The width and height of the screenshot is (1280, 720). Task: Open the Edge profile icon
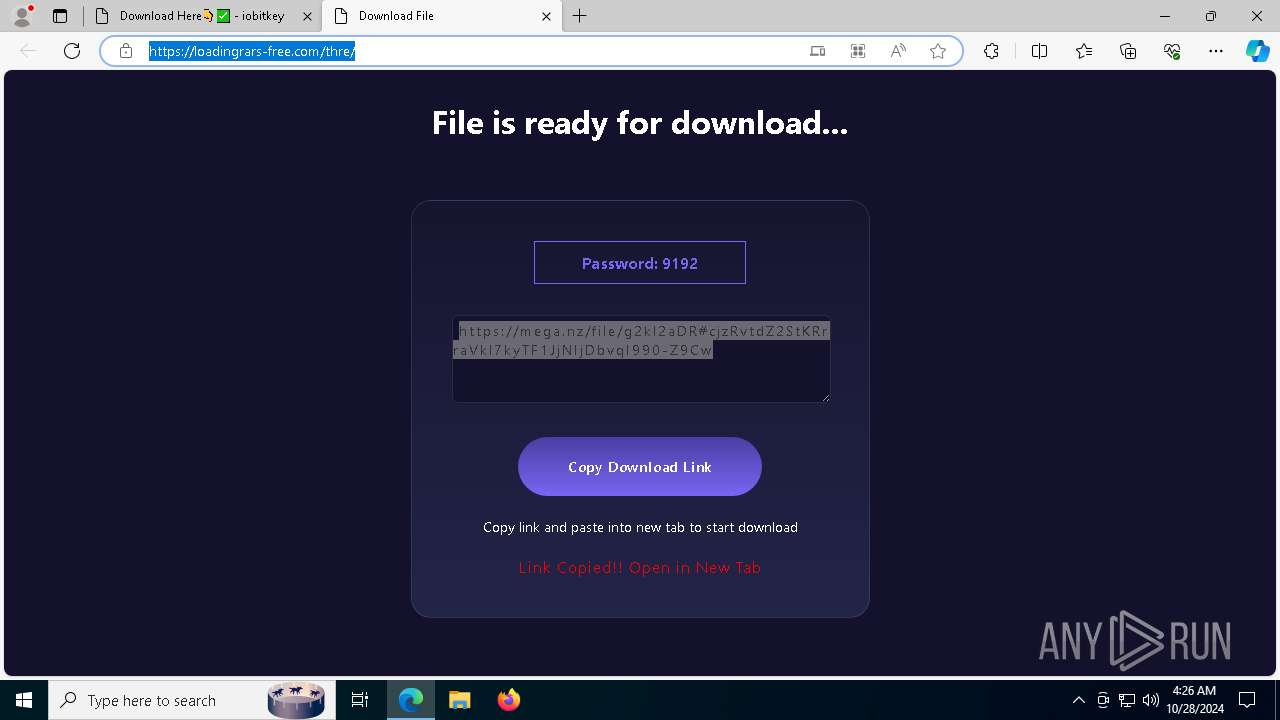tap(21, 16)
